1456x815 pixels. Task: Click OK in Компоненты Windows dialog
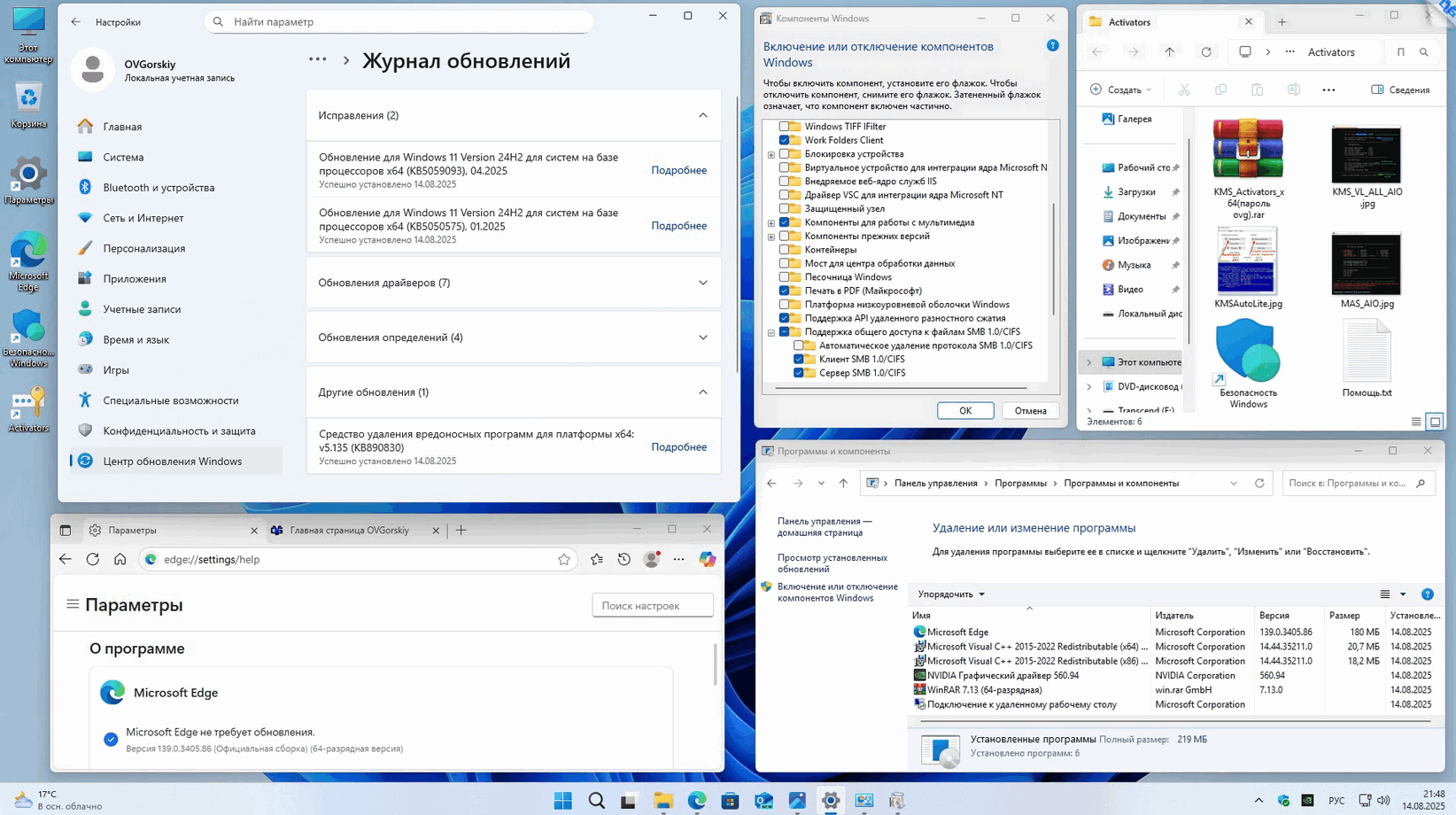pyautogui.click(x=965, y=411)
